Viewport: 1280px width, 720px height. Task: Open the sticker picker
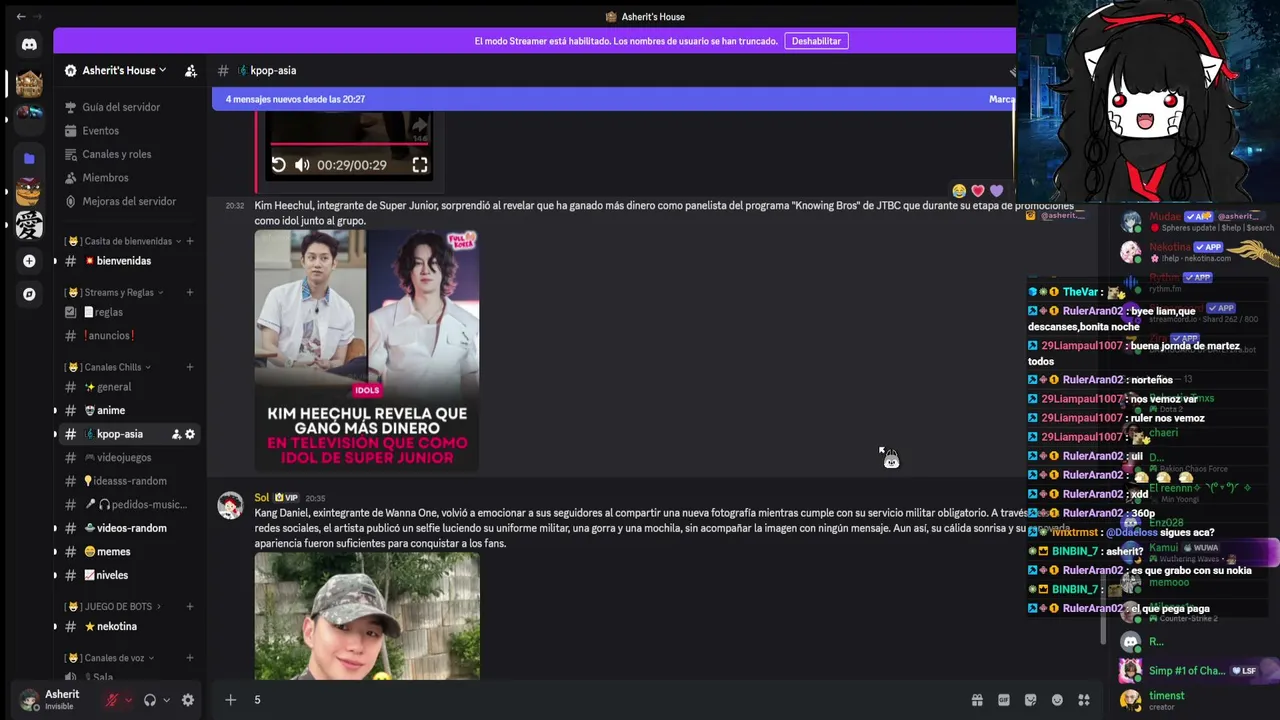pyautogui.click(x=1031, y=700)
